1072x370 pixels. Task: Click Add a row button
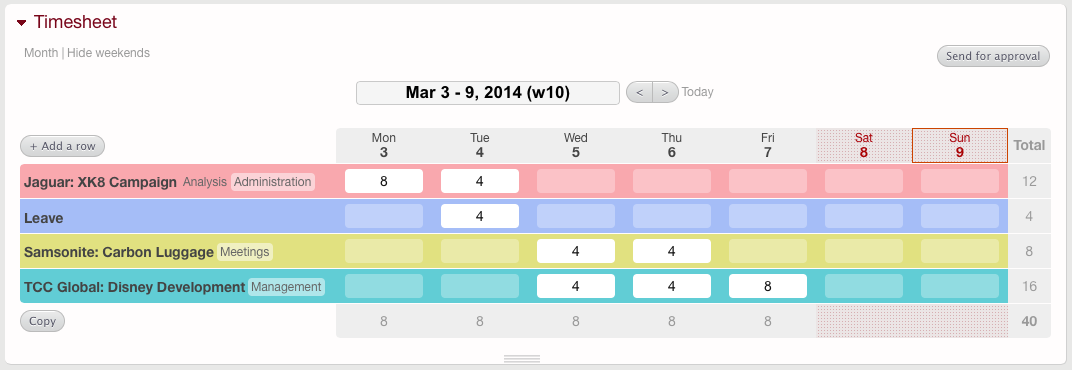click(62, 146)
